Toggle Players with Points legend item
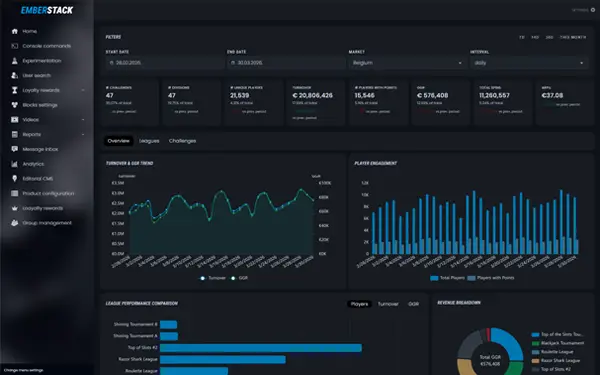Screen dimensions: 600x375 [x=491, y=278]
